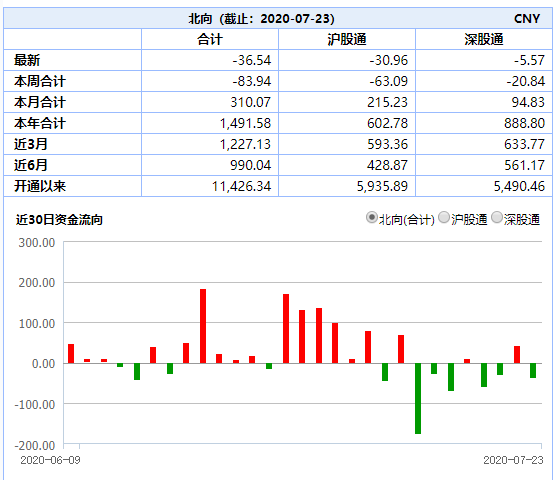Click the value -5.57
The height and width of the screenshot is (480, 558).
click(530, 60)
